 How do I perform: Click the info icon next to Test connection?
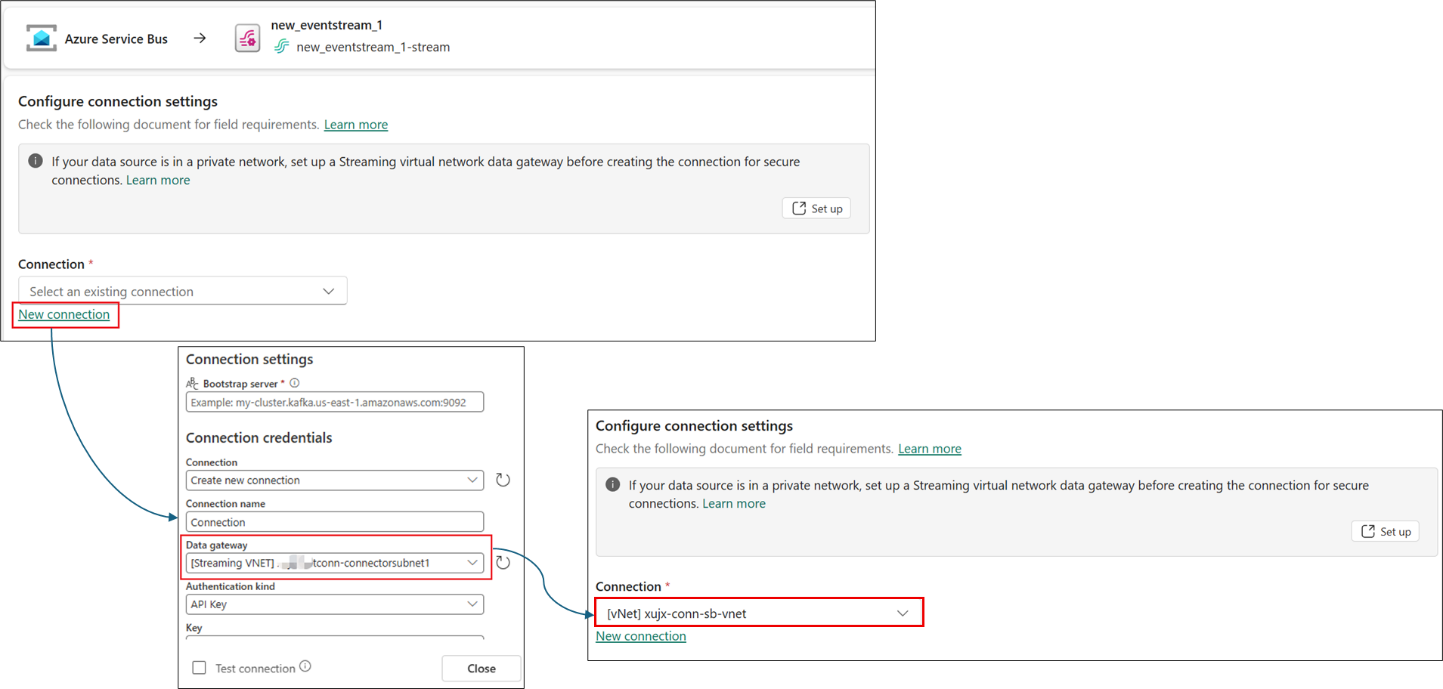[305, 667]
